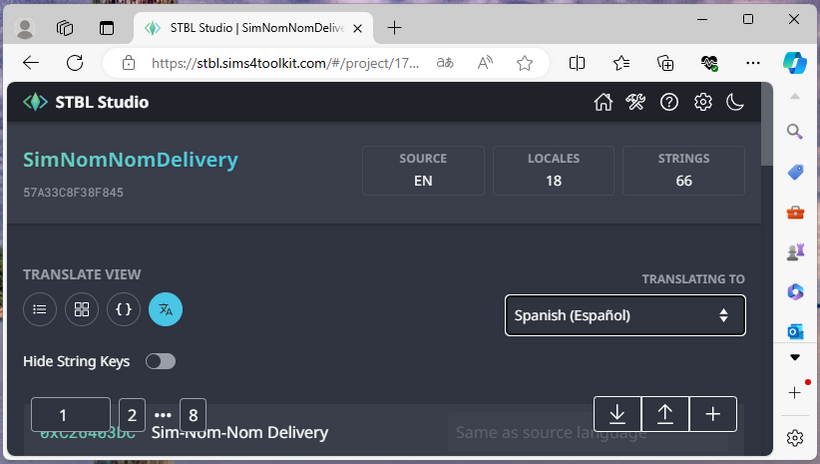820x464 pixels.
Task: Open the tools (wrench and hammer) icon
Action: coord(636,102)
